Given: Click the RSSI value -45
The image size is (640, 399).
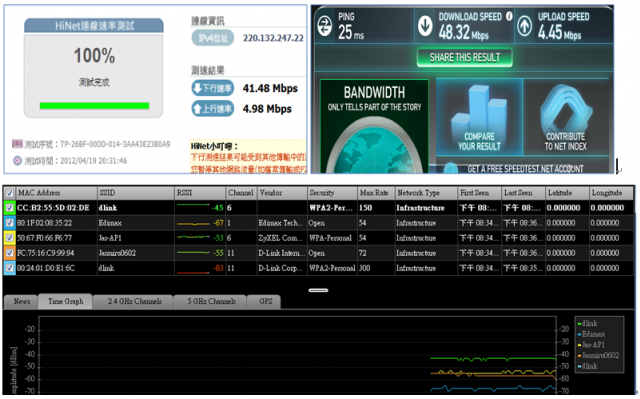Looking at the screenshot, I should [x=218, y=208].
